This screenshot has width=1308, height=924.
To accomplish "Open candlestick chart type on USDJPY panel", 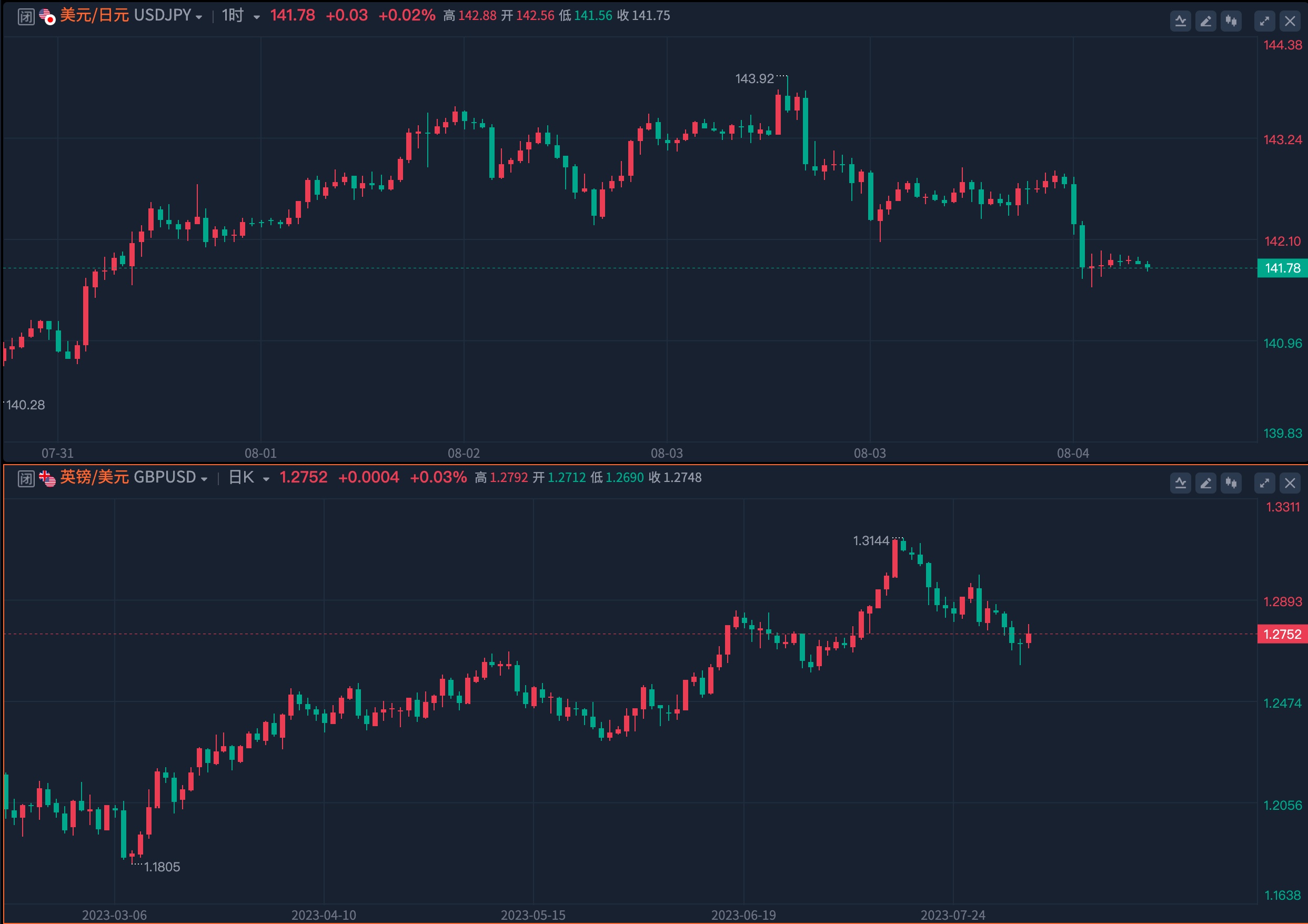I will click(1231, 22).
